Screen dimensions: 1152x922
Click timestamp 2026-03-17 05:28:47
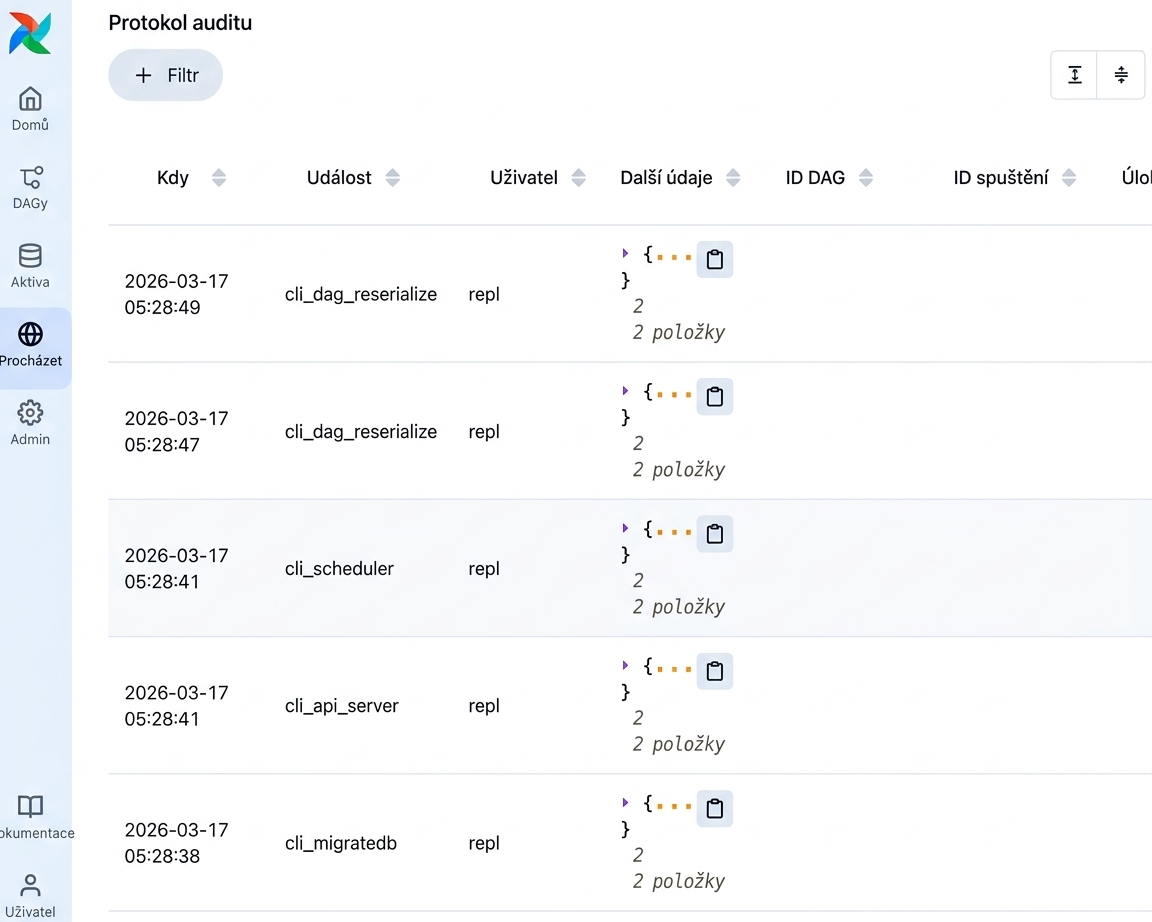click(x=176, y=431)
